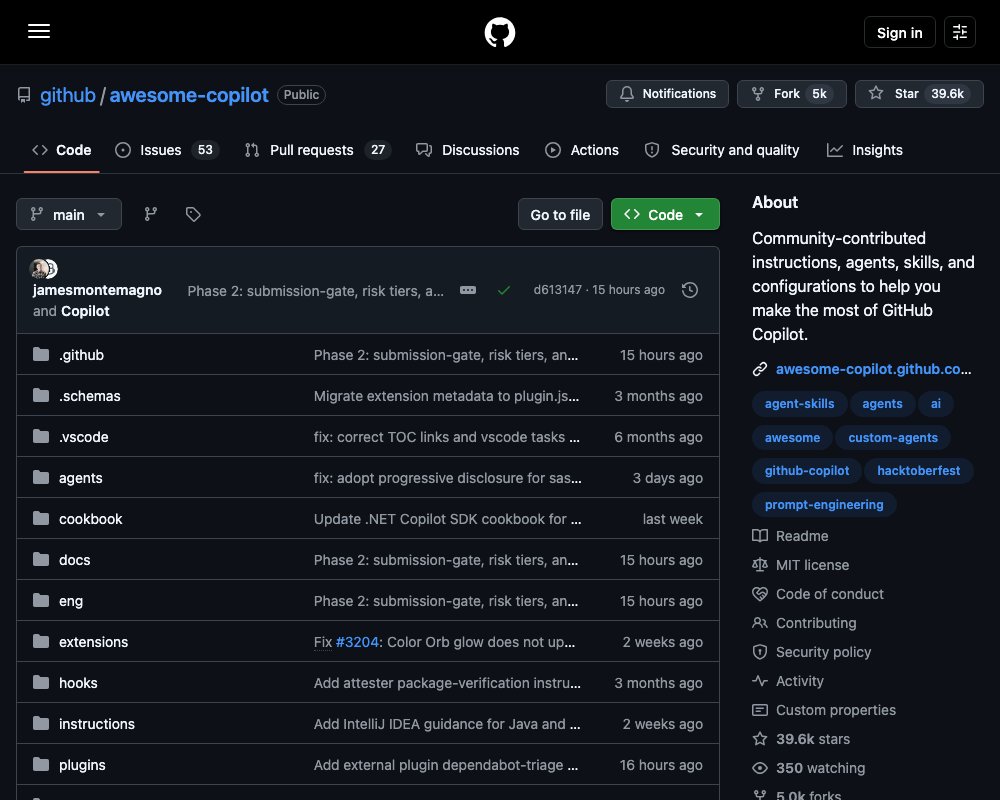1000x800 pixels.
Task: Click the Go to file button
Action: (x=560, y=214)
